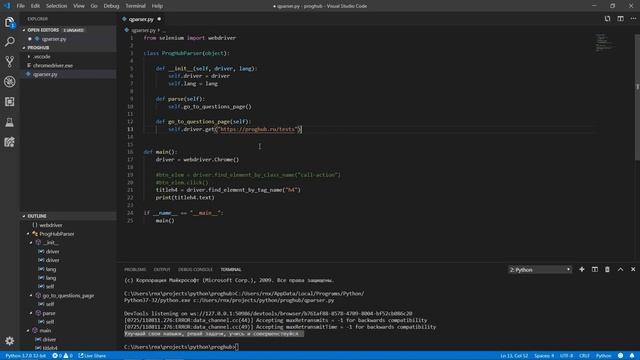This screenshot has height=360, width=640.
Task: Open the notifications bell in status bar
Action: tap(632, 356)
